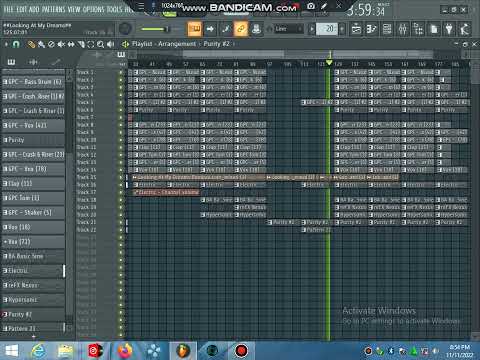Open the Purity #2 breadcrumb dropdown

216,44
